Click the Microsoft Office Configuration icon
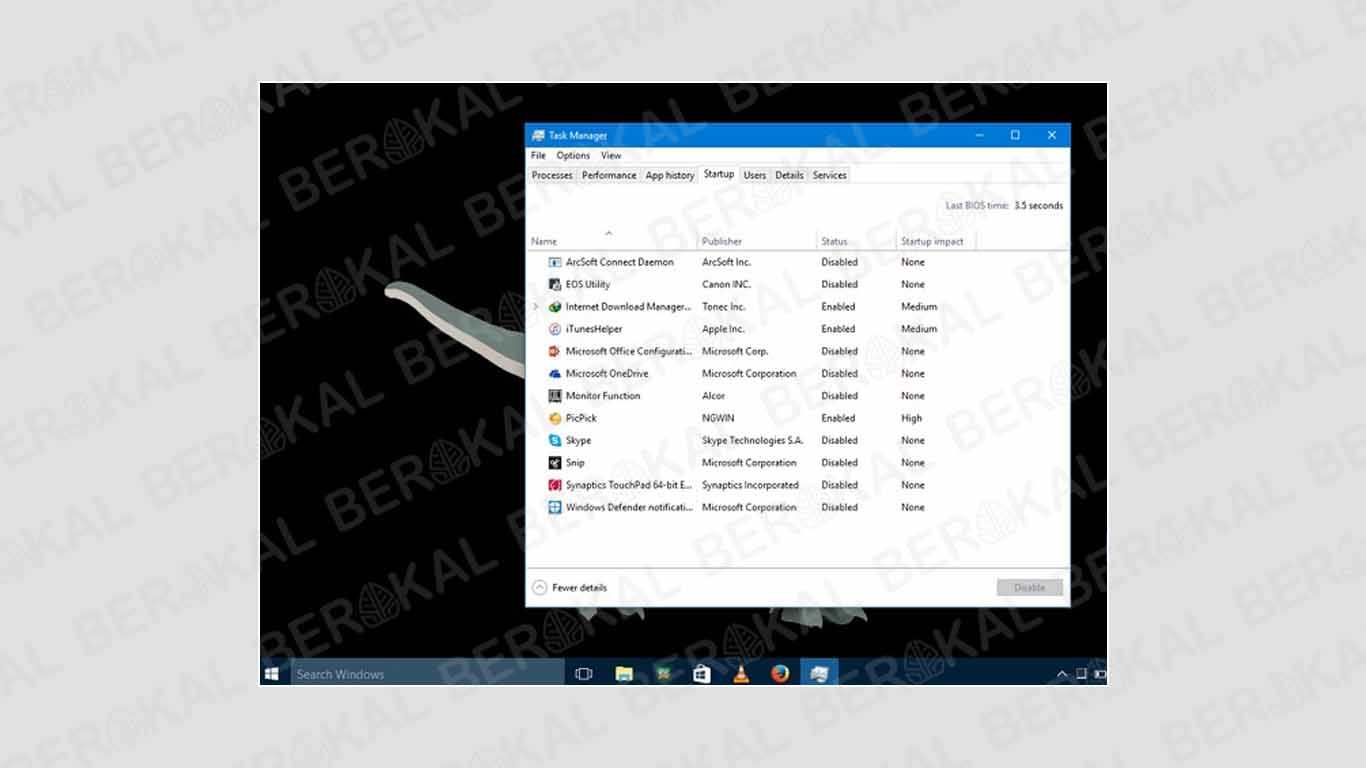This screenshot has height=768, width=1366. pyautogui.click(x=555, y=351)
